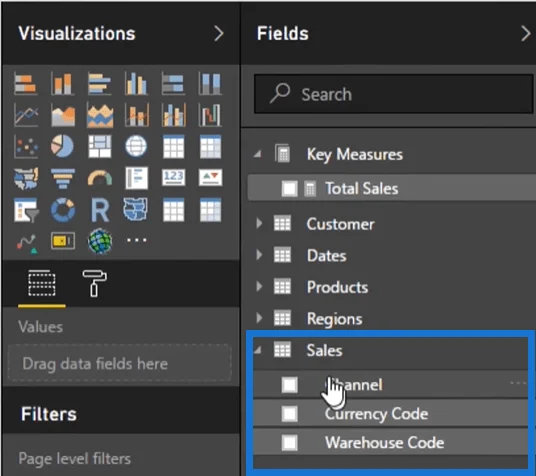Switch to the Format paint roller tab

click(x=95, y=283)
